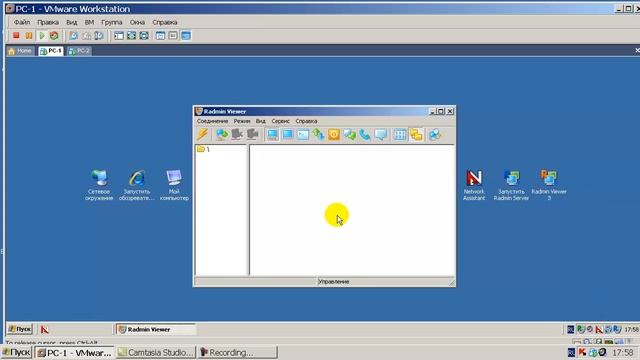Viewport: 640px width, 360px height.
Task: Select the Internet Explorer desktop icon
Action: tap(137, 185)
